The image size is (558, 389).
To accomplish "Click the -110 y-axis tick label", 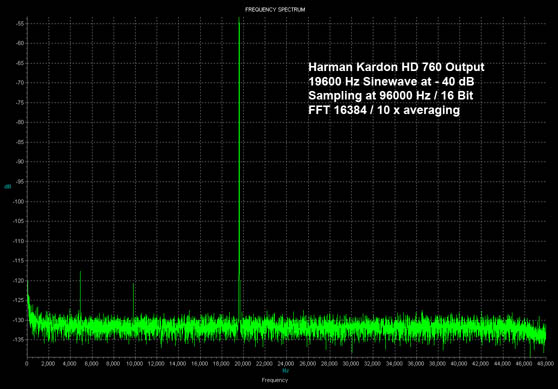I will [x=19, y=241].
